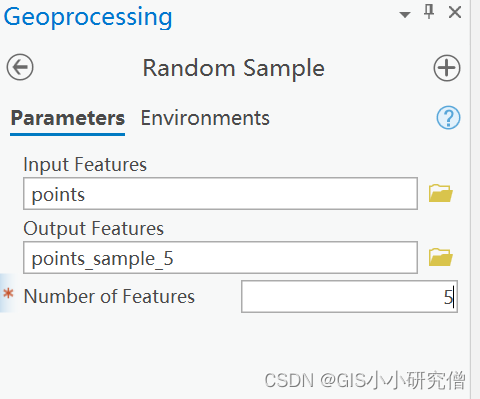
Task: Click the Output Features label
Action: 94,229
